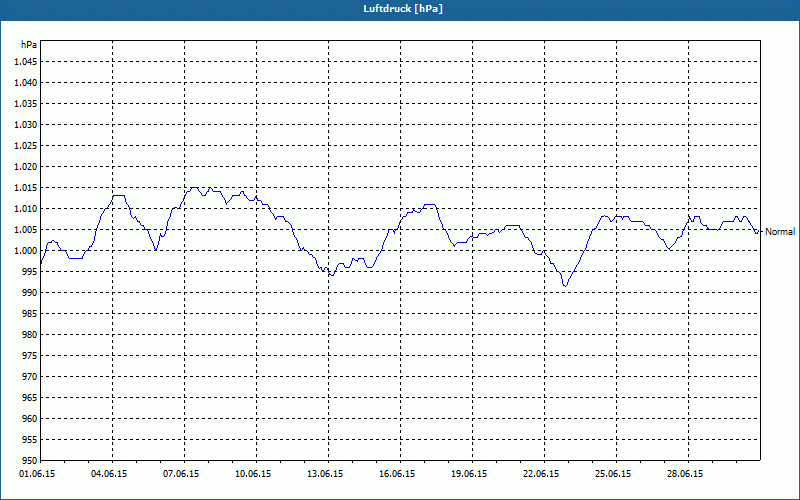Select the 22.06.15 date label
The width and height of the screenshot is (800, 500).
point(541,474)
